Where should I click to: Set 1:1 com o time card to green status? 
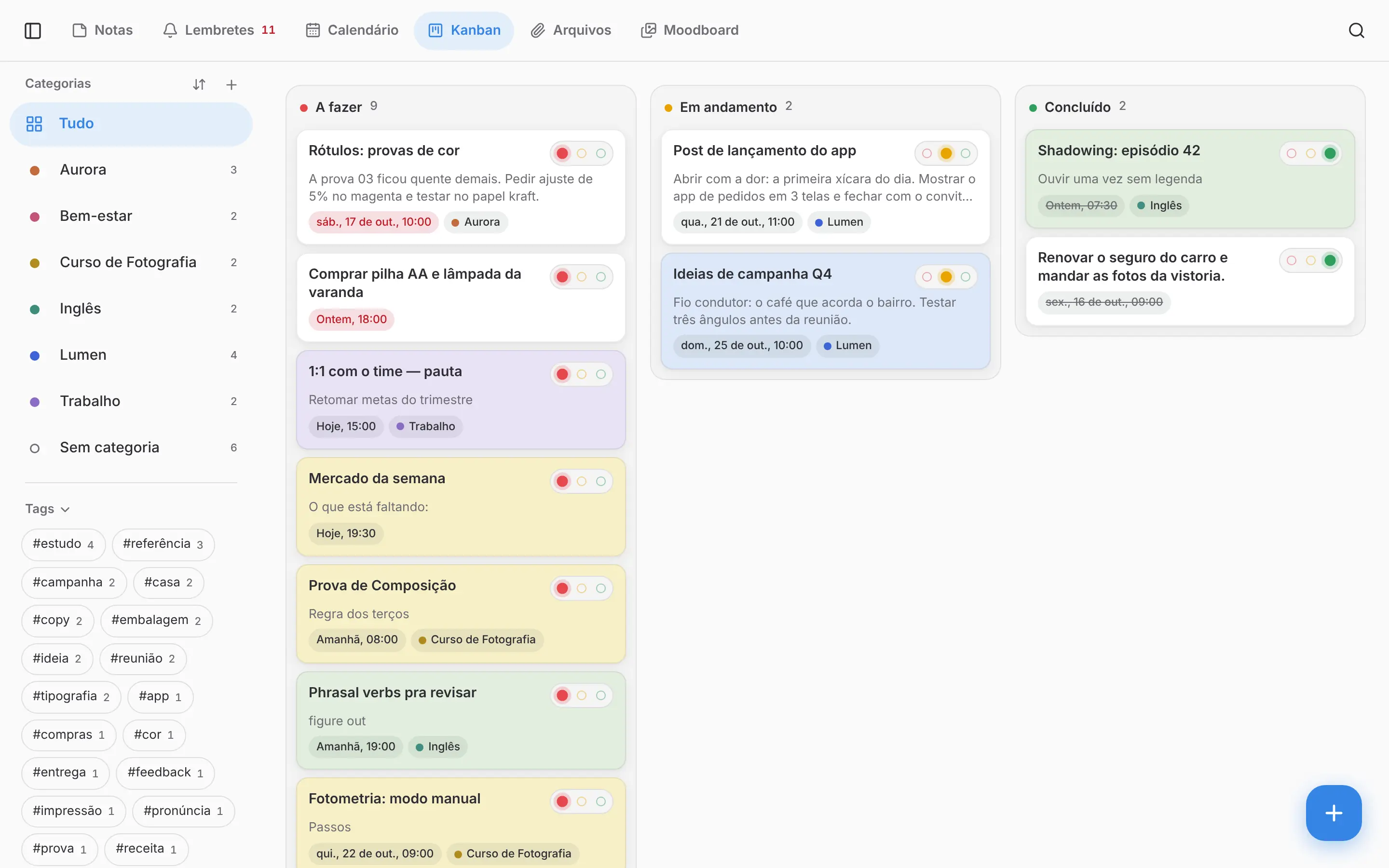pyautogui.click(x=601, y=374)
